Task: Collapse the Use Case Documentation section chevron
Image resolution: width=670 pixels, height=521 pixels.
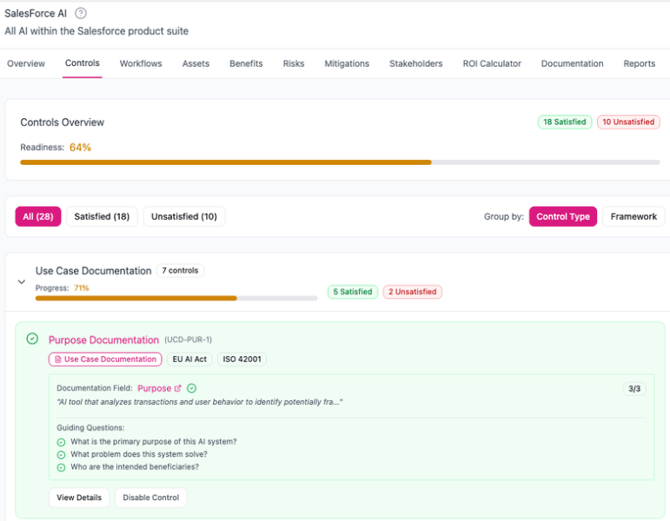Action: click(x=21, y=282)
